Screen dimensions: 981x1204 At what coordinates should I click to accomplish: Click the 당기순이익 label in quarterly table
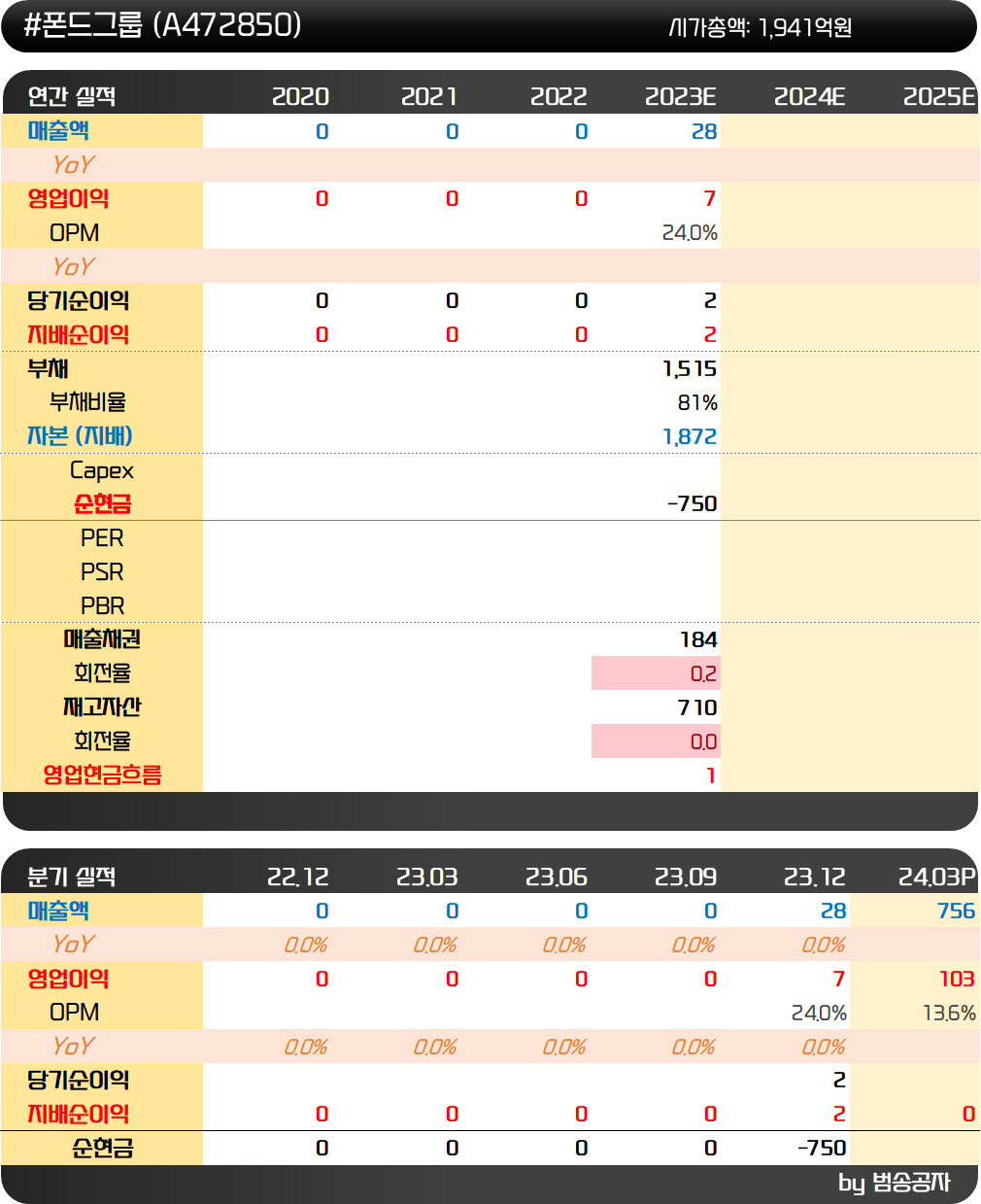(78, 1080)
